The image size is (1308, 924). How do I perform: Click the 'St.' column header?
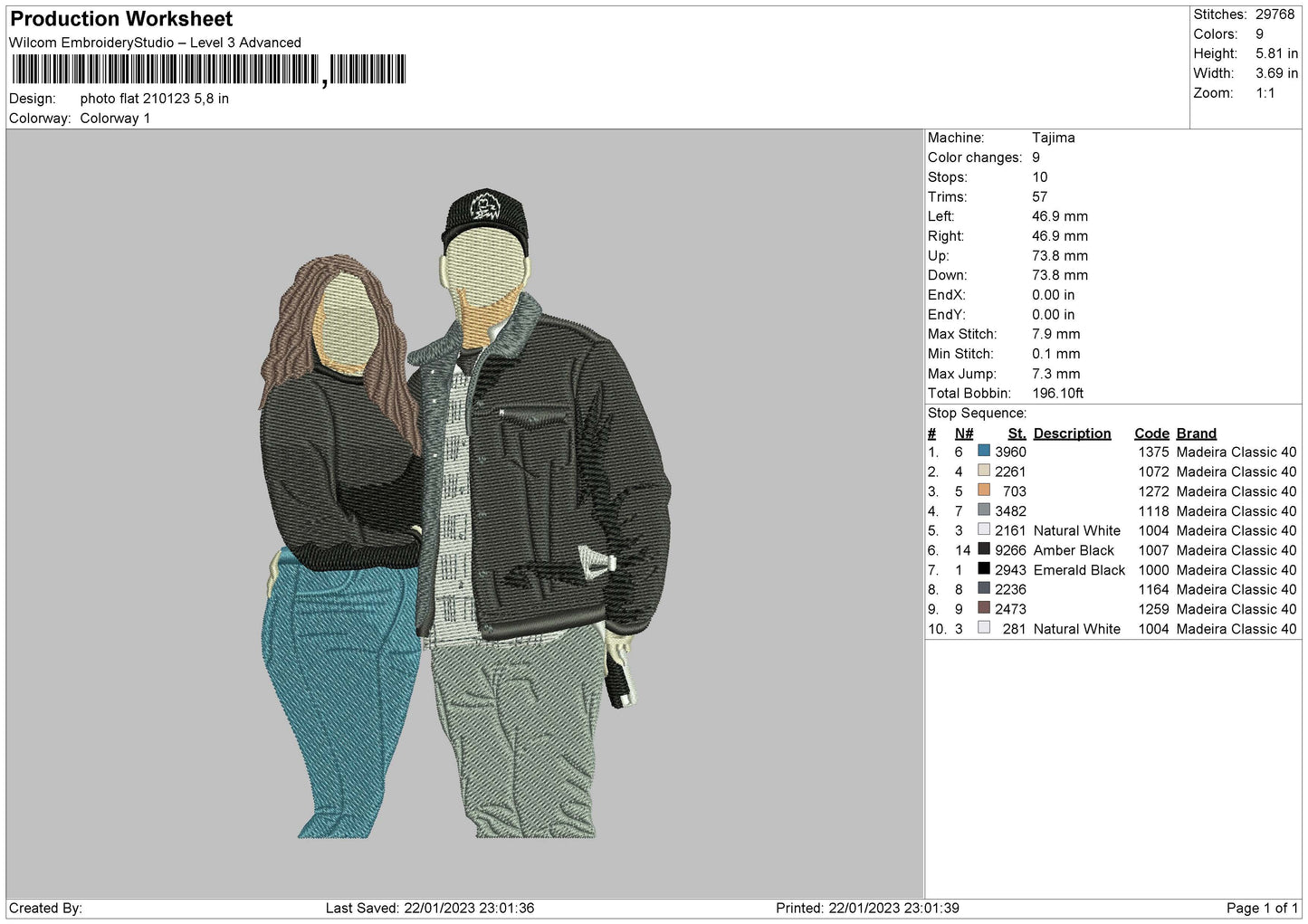pos(1017,433)
